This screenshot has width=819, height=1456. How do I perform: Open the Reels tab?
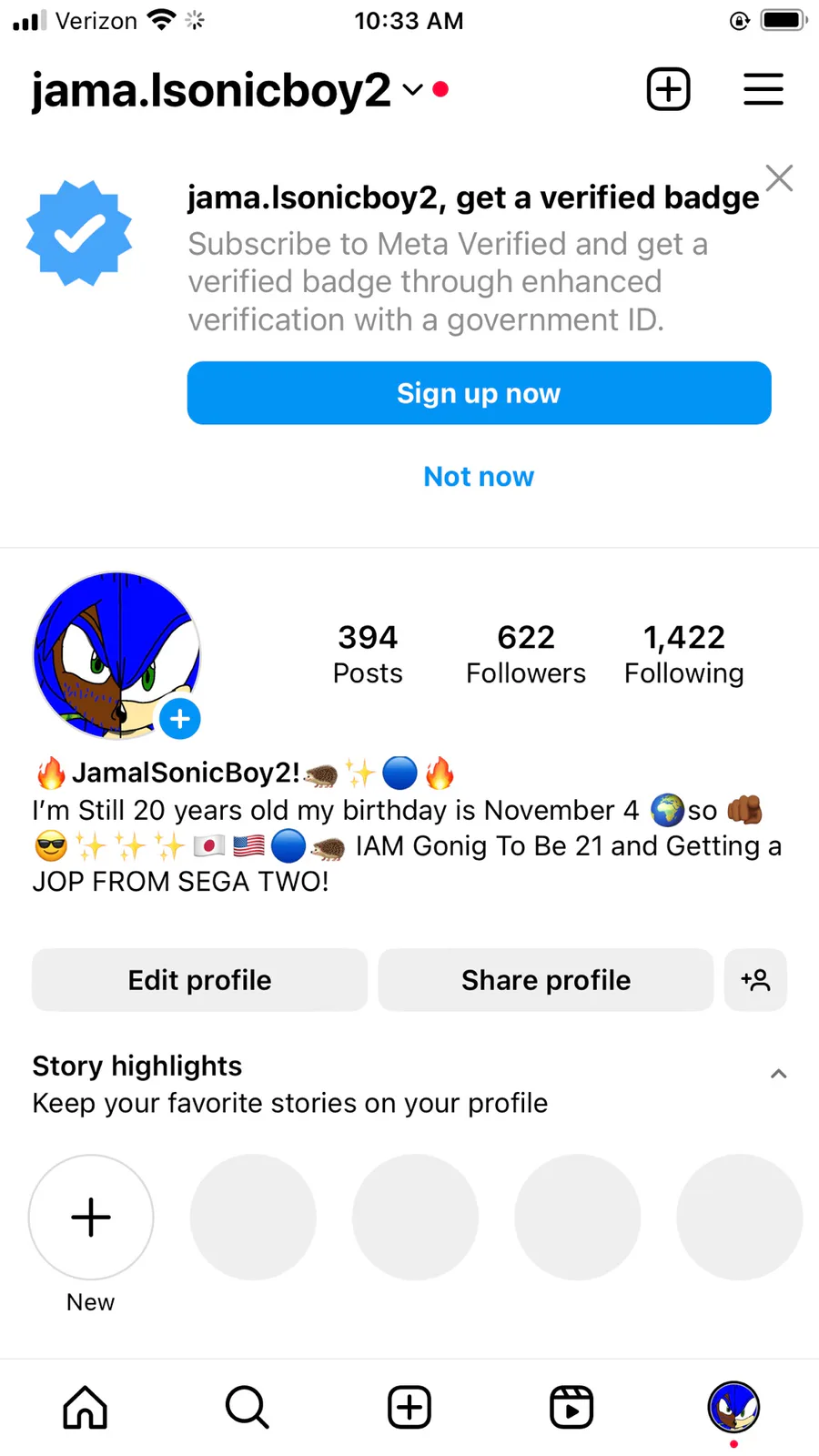(571, 1407)
